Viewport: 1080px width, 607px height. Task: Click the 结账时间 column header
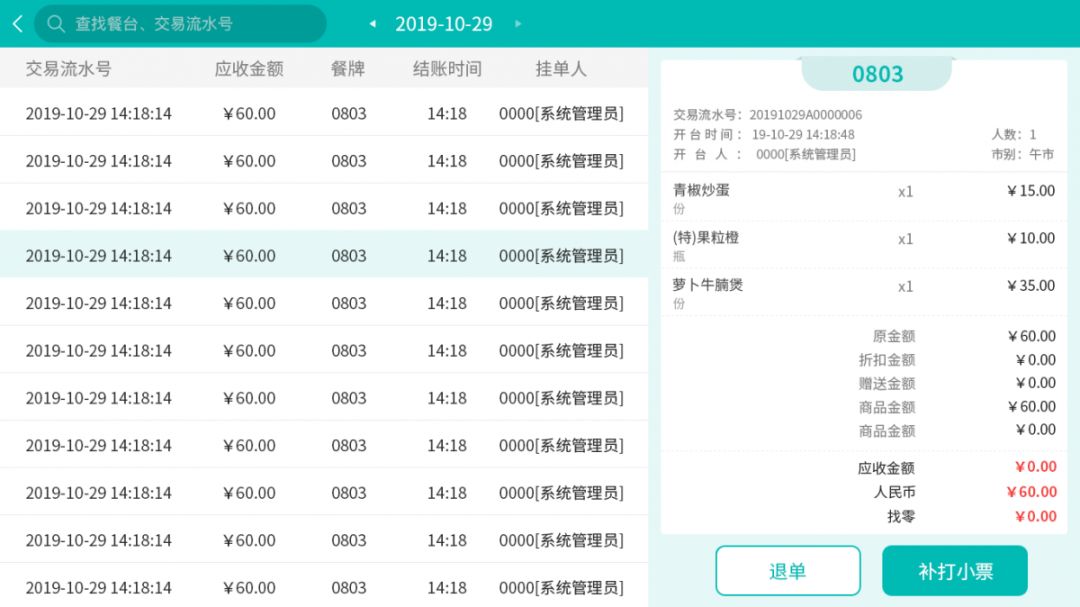point(447,69)
